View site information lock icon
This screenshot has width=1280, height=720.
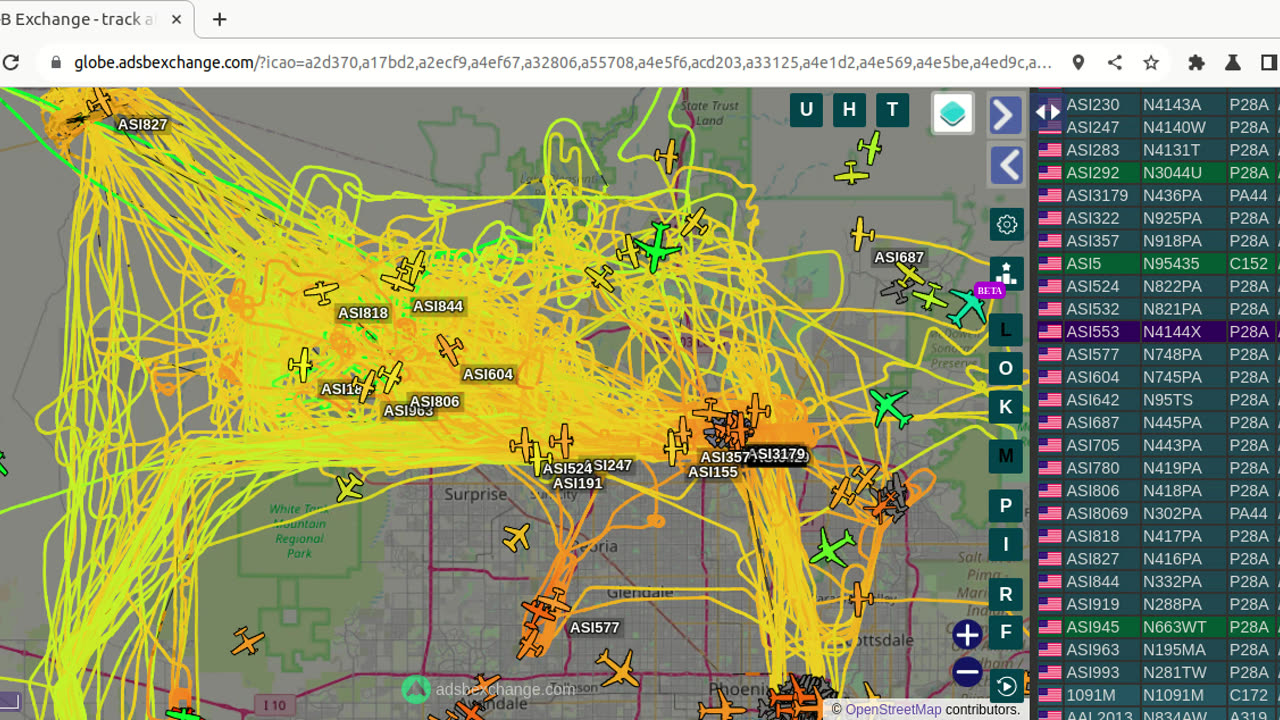click(x=56, y=62)
